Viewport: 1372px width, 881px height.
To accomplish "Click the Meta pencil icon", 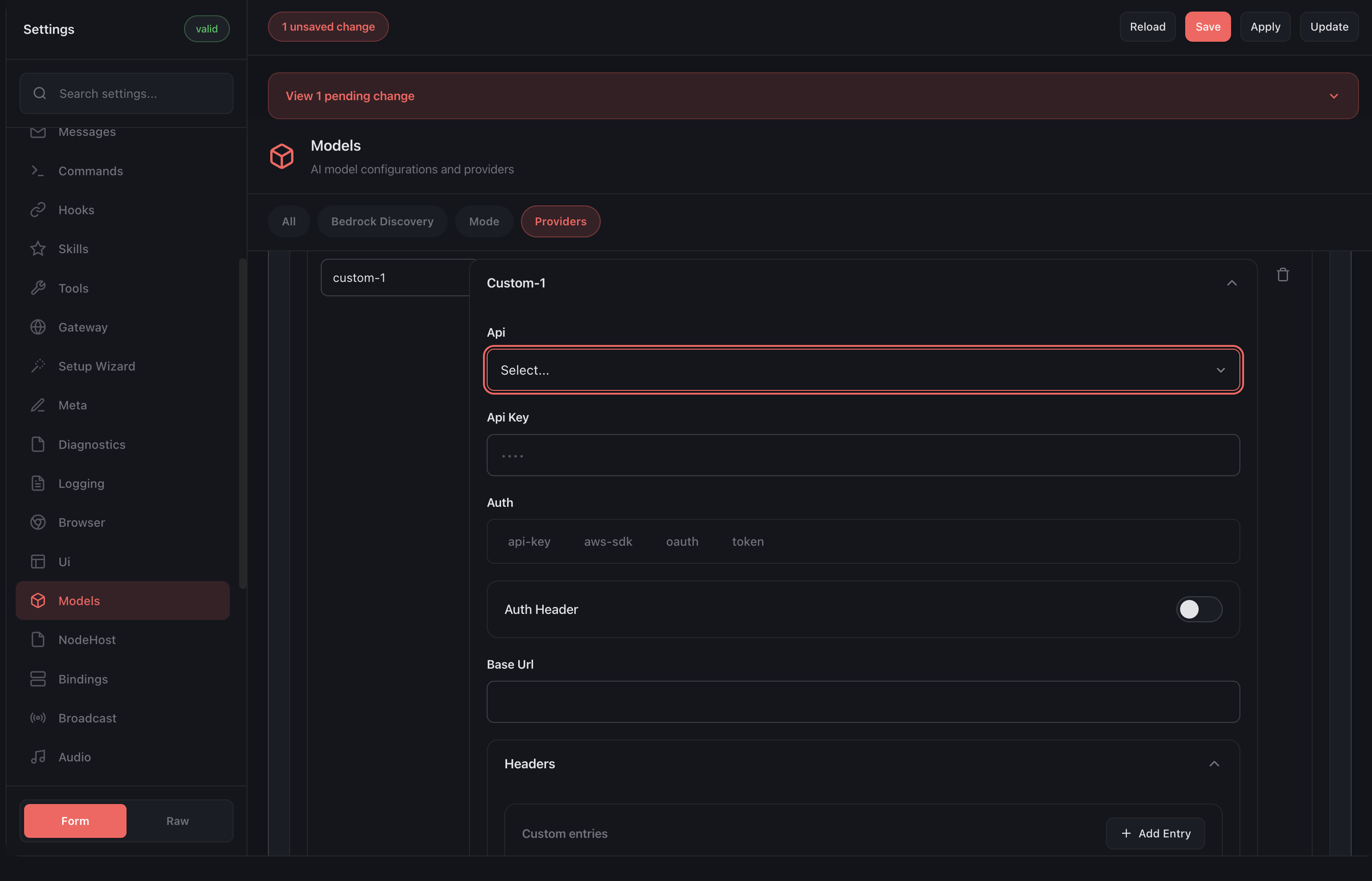I will click(38, 405).
